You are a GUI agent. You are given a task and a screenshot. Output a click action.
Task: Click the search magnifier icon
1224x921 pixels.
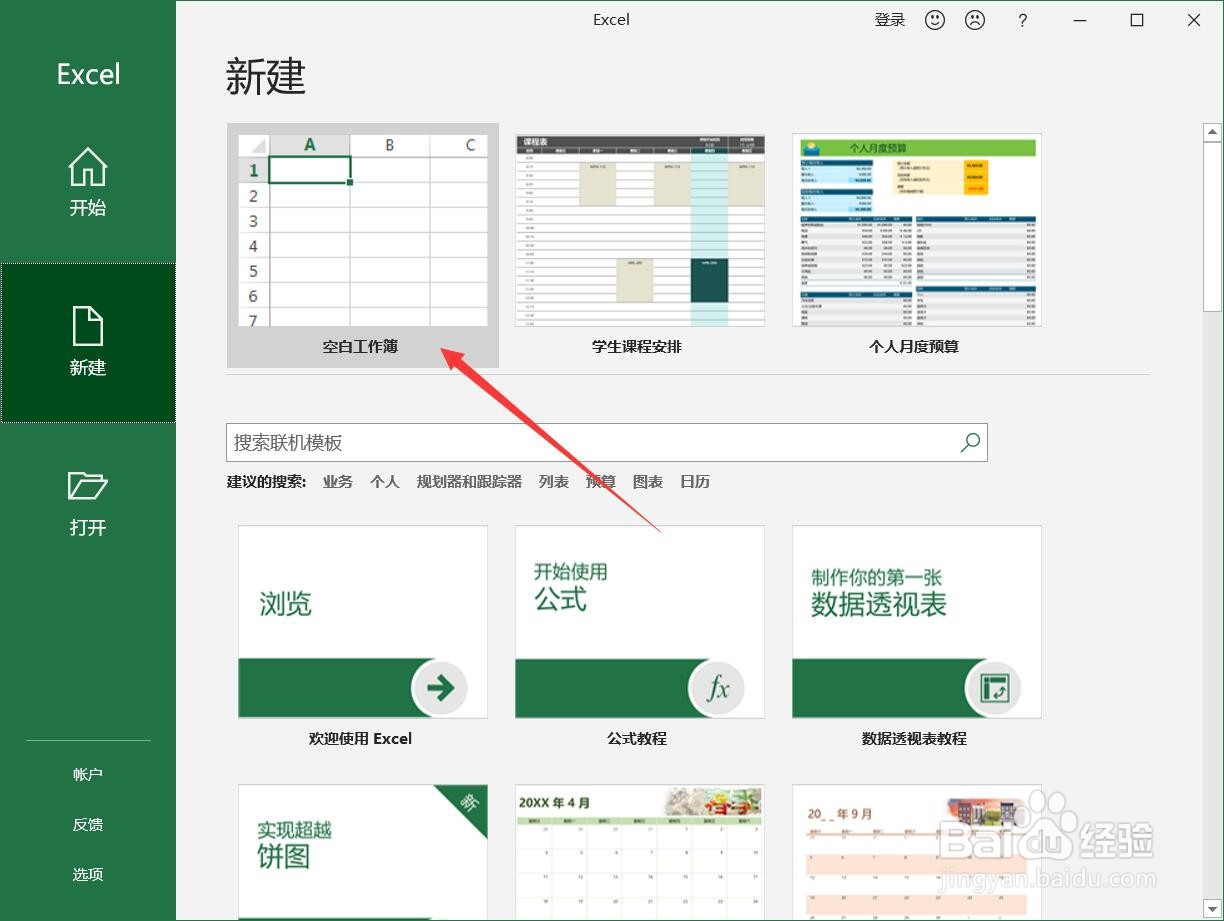(x=969, y=442)
